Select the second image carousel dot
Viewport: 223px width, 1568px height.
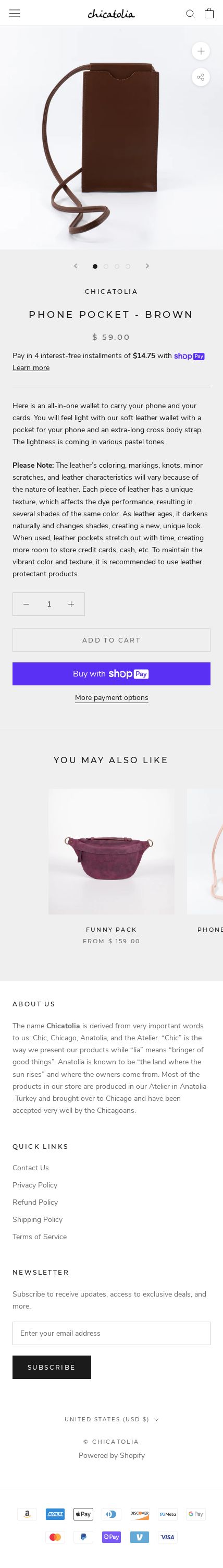(x=106, y=267)
